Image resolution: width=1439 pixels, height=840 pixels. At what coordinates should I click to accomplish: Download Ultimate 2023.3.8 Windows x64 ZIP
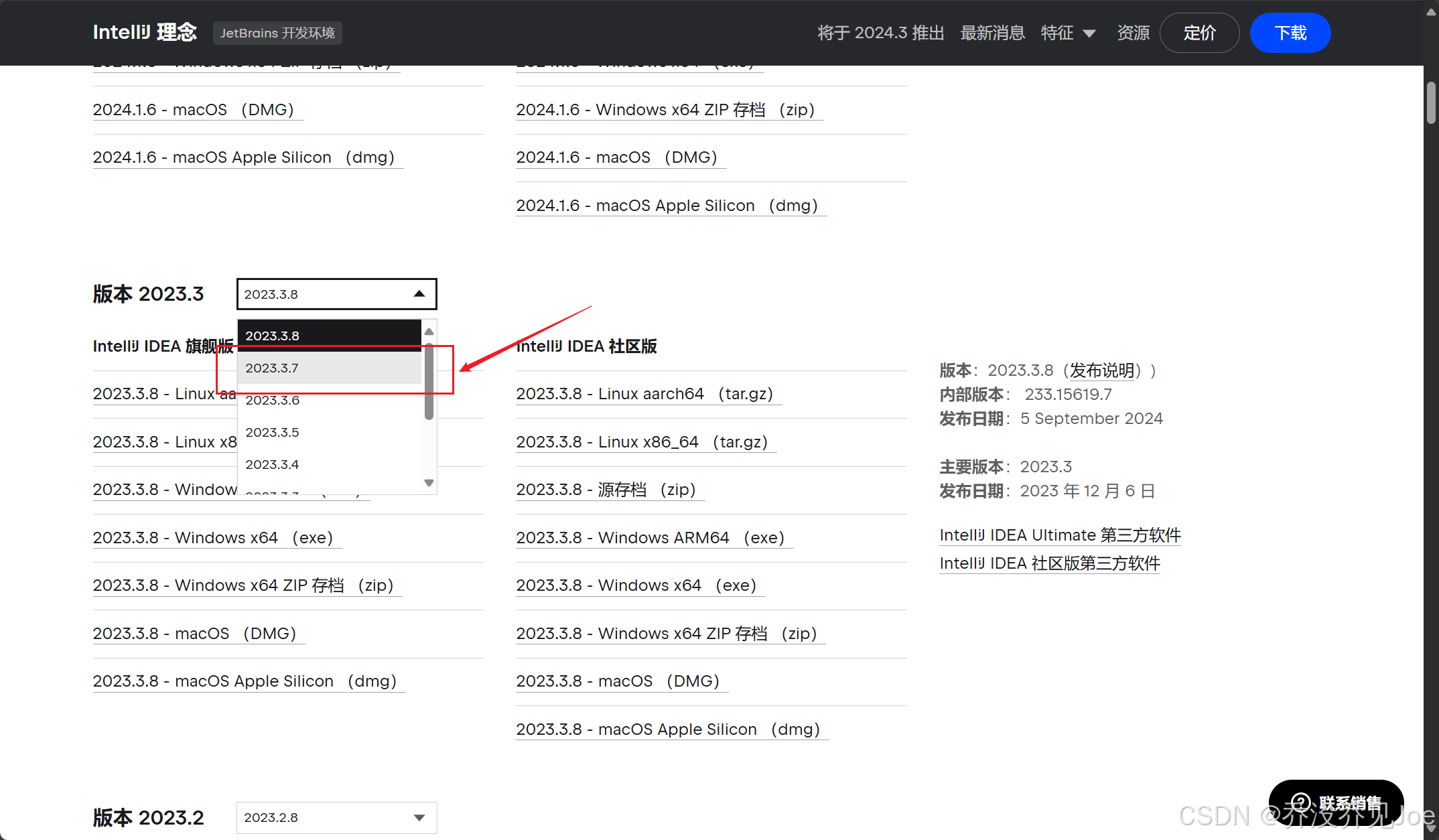pyautogui.click(x=247, y=585)
